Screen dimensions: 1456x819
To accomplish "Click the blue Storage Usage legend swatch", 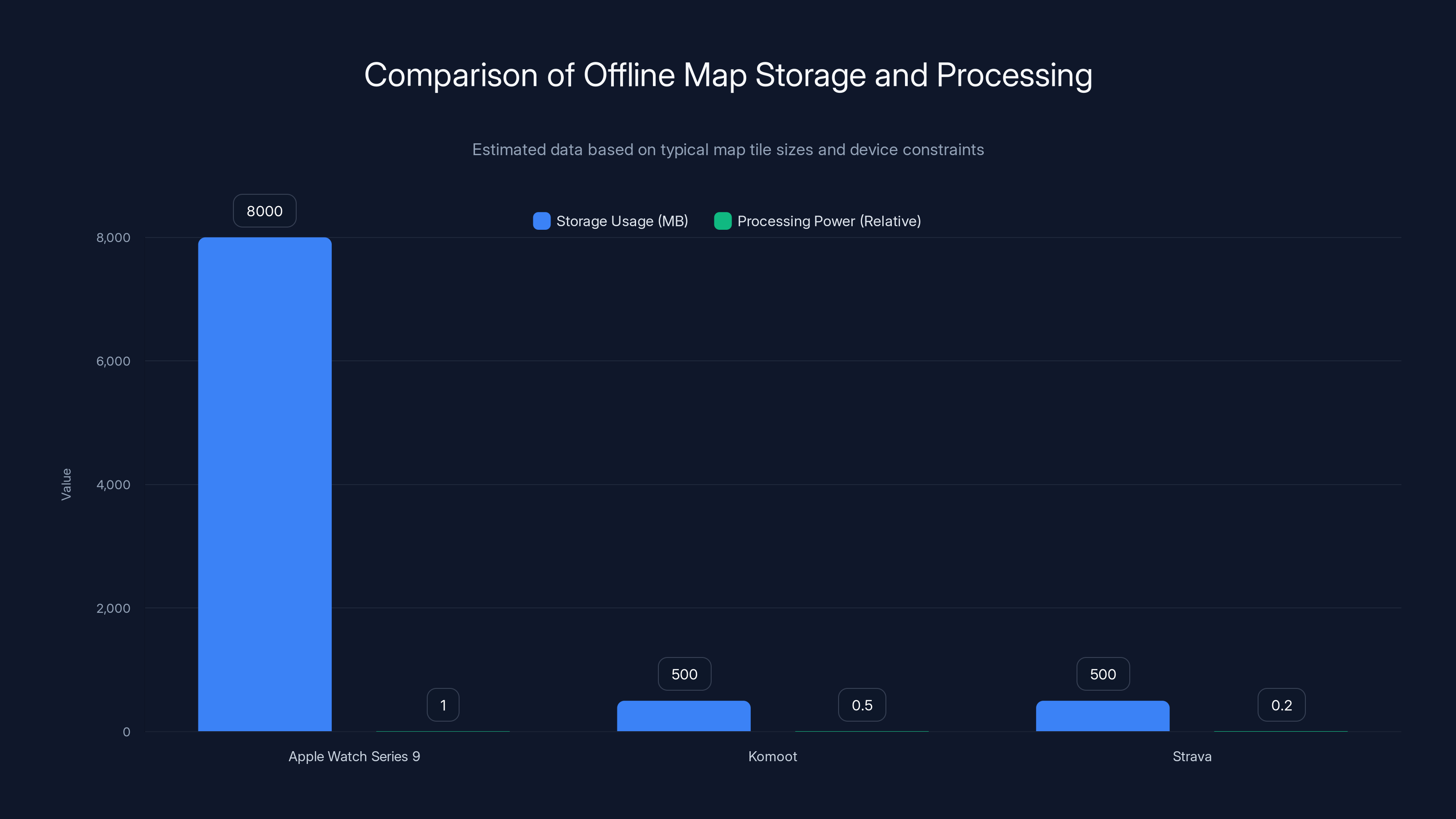I will pyautogui.click(x=541, y=221).
